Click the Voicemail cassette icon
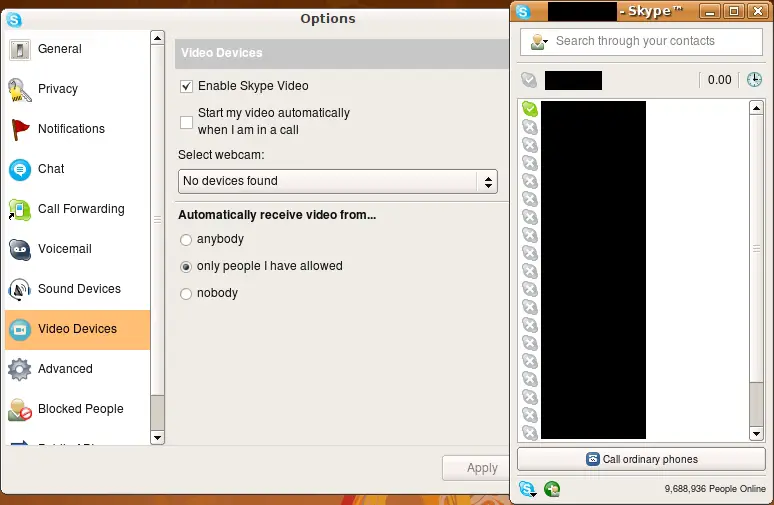 [x=20, y=250]
